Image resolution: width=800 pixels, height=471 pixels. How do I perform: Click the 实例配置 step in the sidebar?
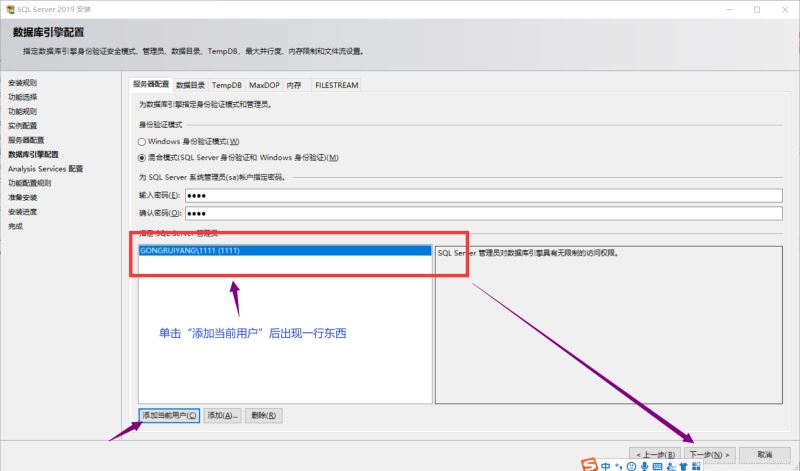click(22, 126)
